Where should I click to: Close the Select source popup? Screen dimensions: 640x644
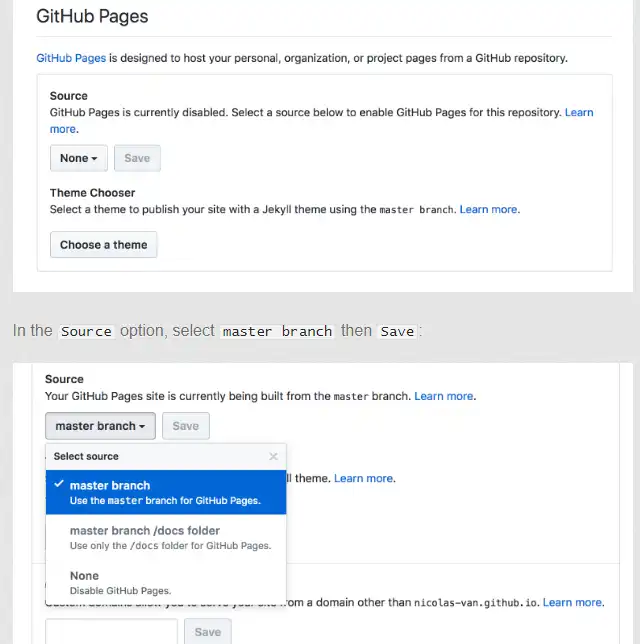(274, 456)
